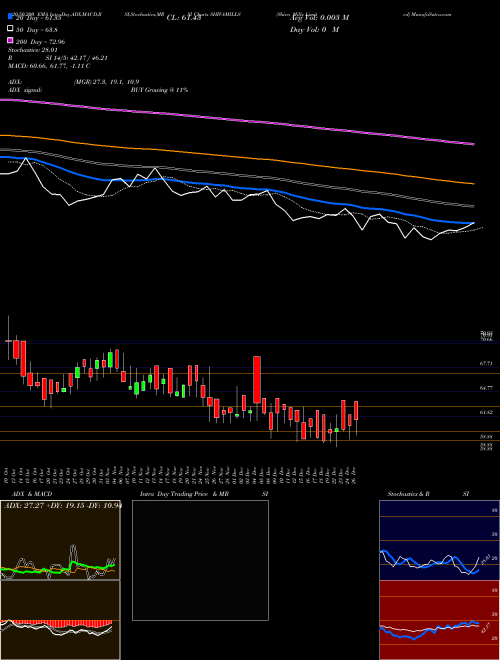Open the red RSI sub-chart

[x=439, y=620]
